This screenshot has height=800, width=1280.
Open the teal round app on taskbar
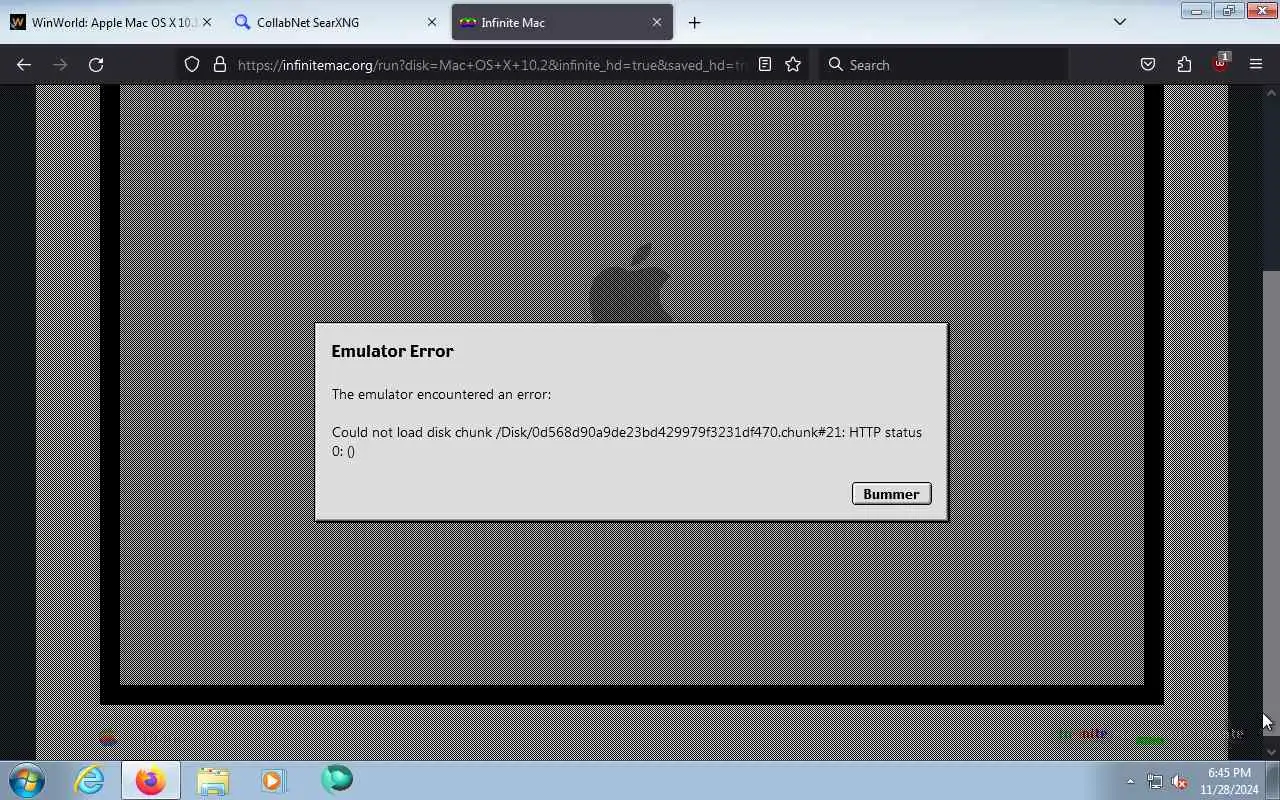[337, 779]
